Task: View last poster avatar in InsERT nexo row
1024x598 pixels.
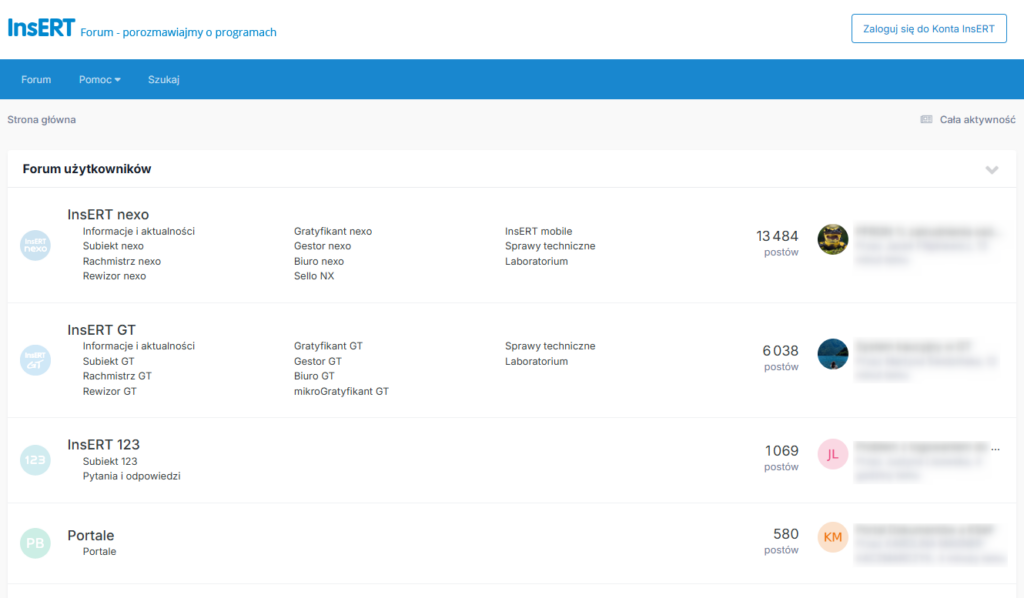Action: pos(833,239)
